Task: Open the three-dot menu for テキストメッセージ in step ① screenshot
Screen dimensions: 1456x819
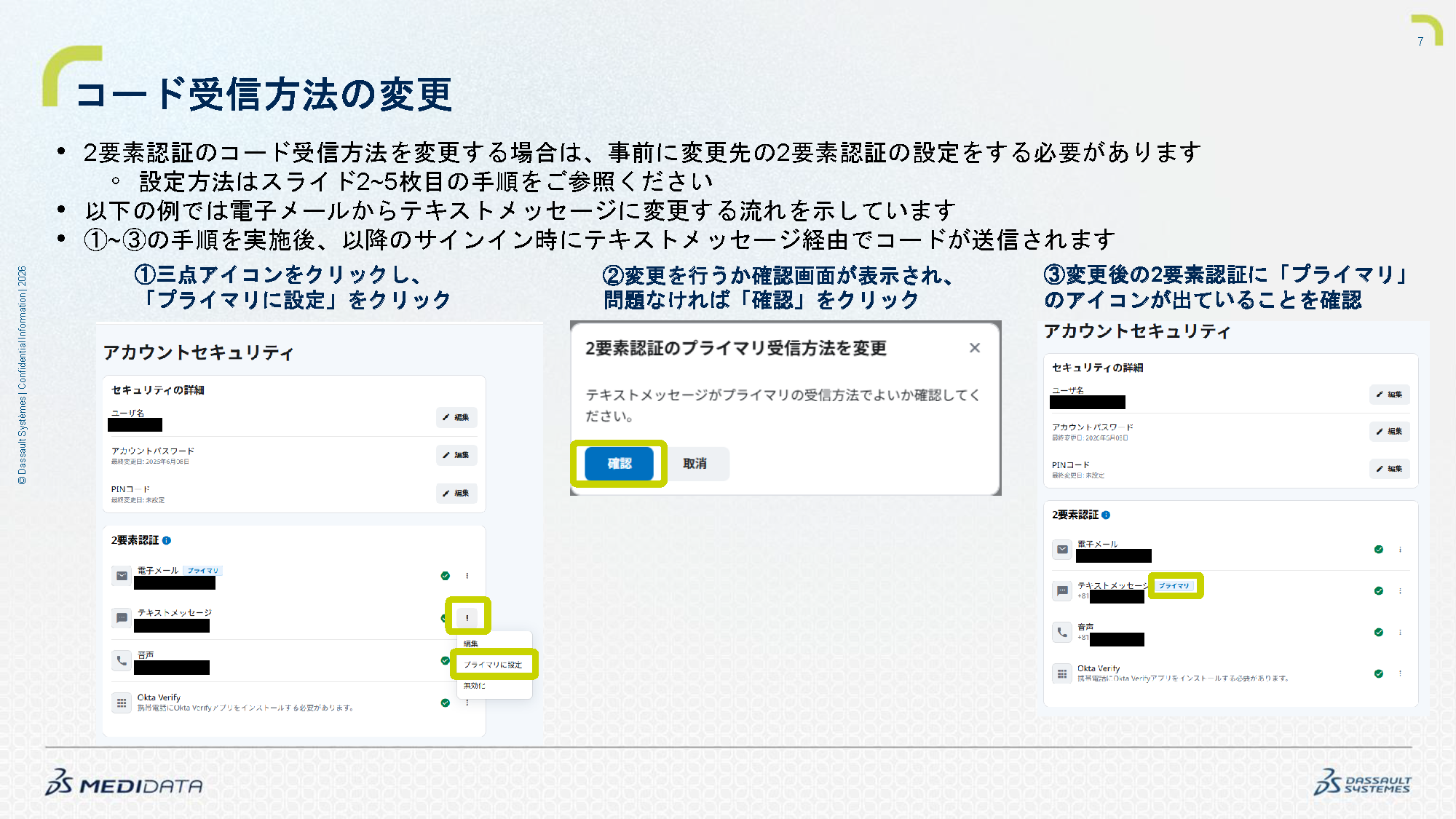Action: [467, 617]
